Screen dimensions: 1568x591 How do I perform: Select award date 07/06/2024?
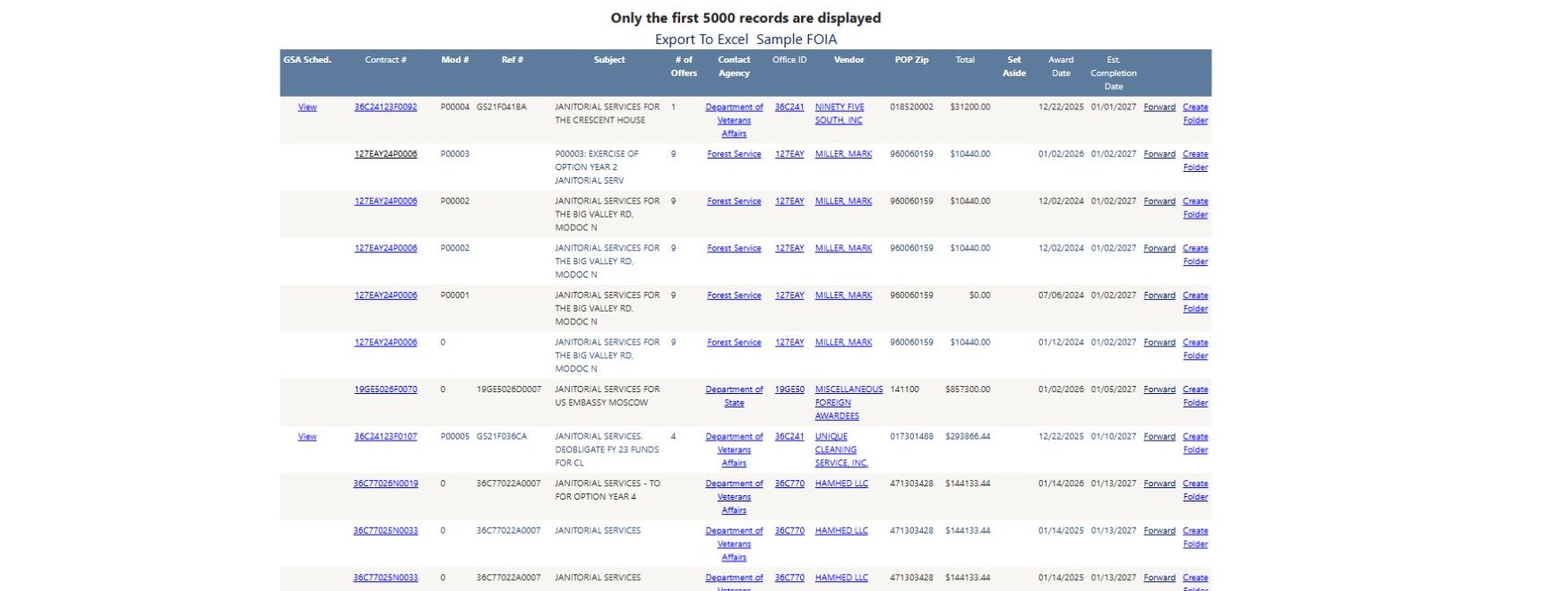coord(1061,295)
